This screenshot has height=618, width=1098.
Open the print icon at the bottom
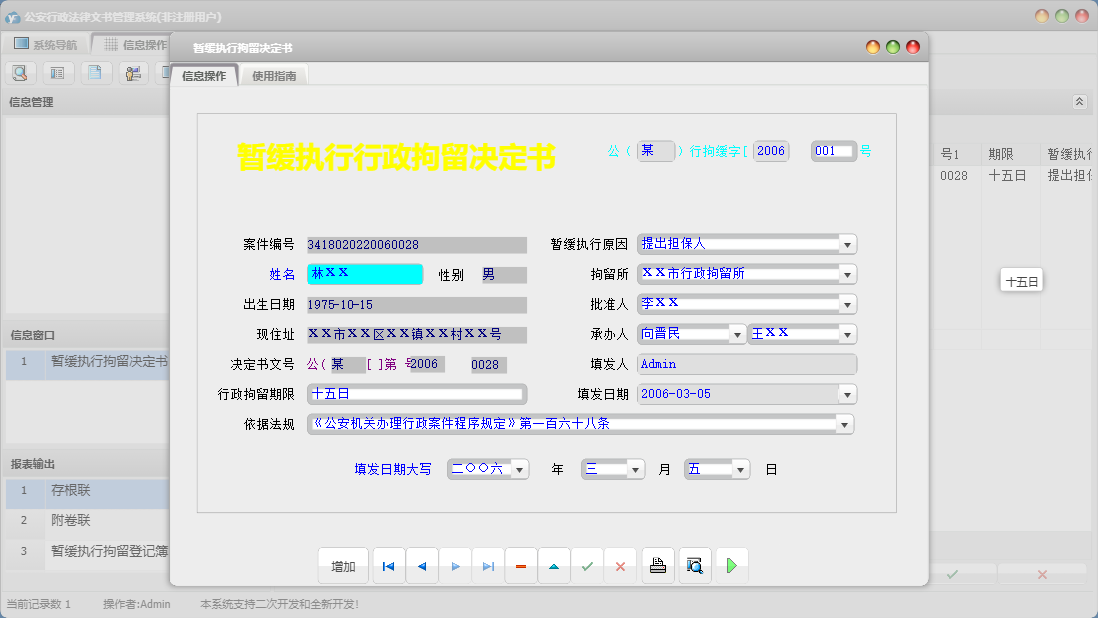pyautogui.click(x=657, y=565)
